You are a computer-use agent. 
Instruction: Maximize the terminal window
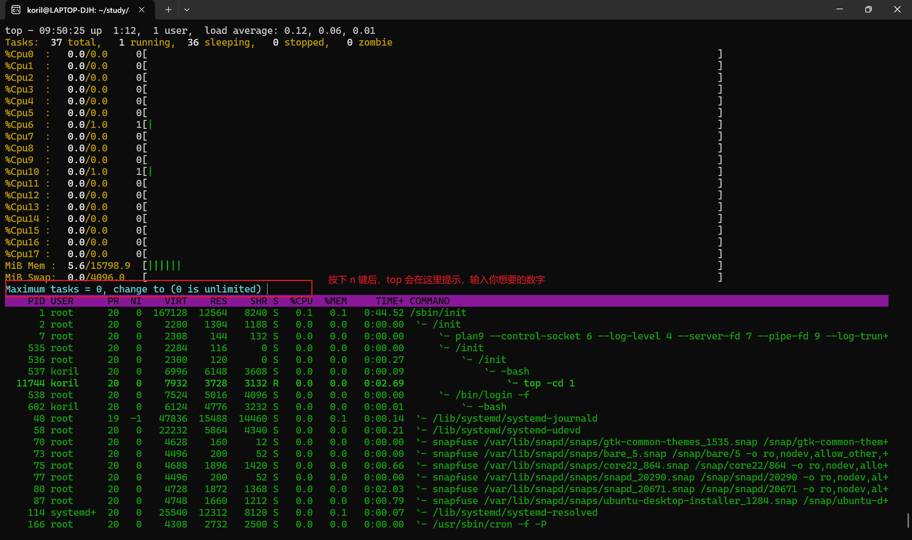(868, 10)
